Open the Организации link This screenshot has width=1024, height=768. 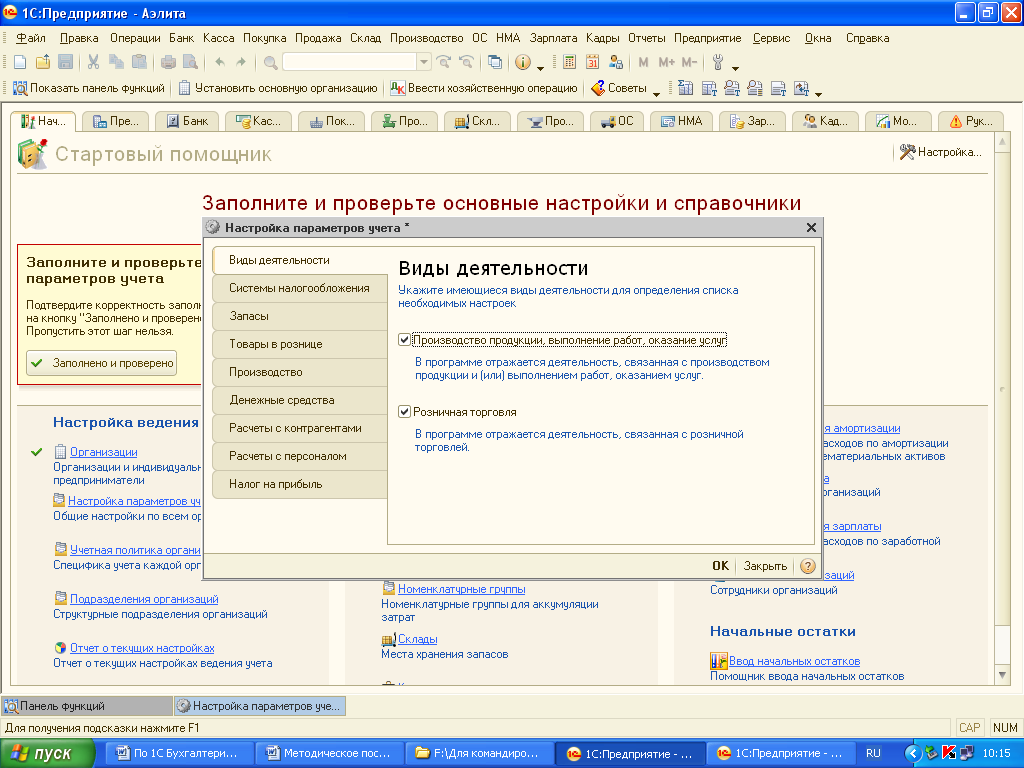coord(104,452)
